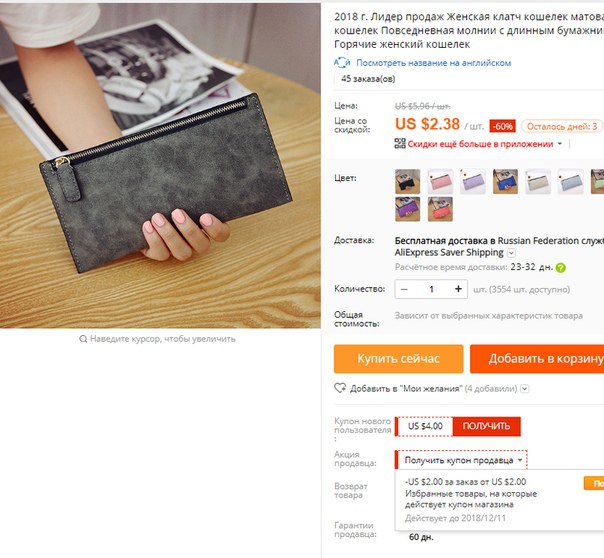This screenshot has height=558, width=604.
Task: Open the Получить купон продавца dropdown
Action: 461,460
